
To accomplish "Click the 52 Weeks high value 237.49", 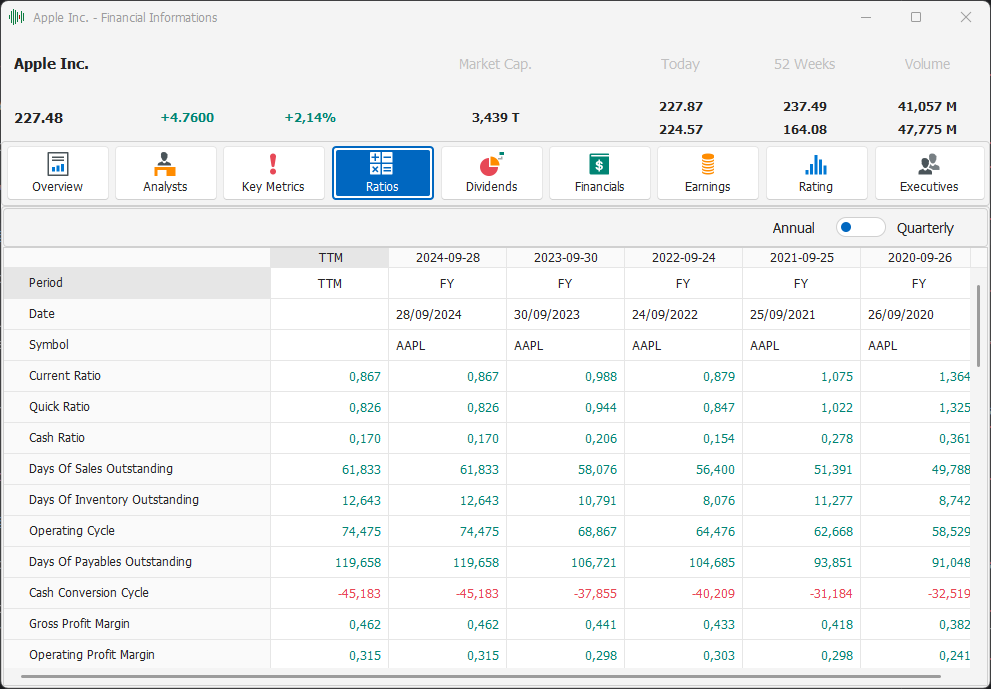I will (805, 106).
